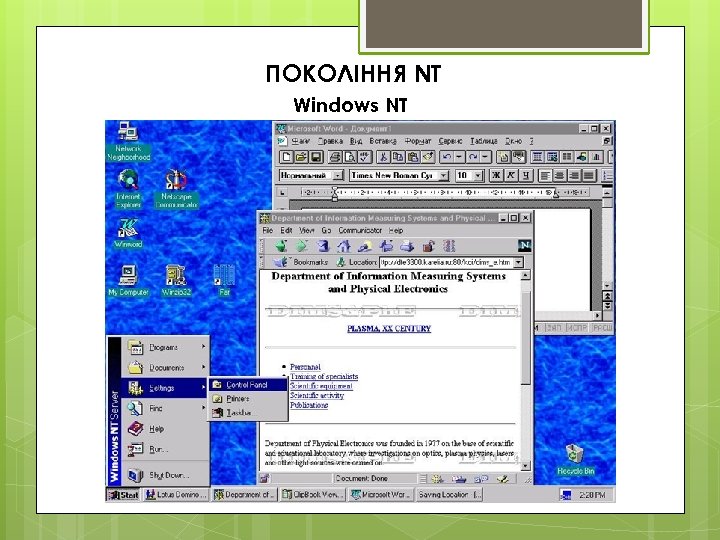This screenshot has height=540, width=720.
Task: Select the Format Painter brush in Word
Action: pos(428,157)
